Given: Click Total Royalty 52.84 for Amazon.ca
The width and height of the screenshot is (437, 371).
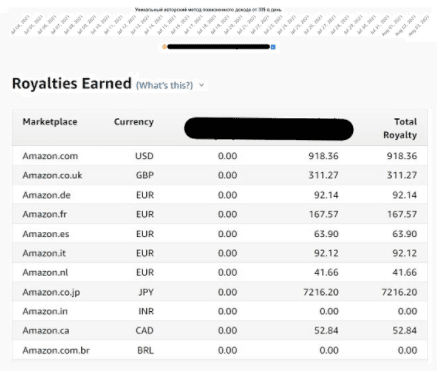Looking at the screenshot, I should (x=405, y=331).
